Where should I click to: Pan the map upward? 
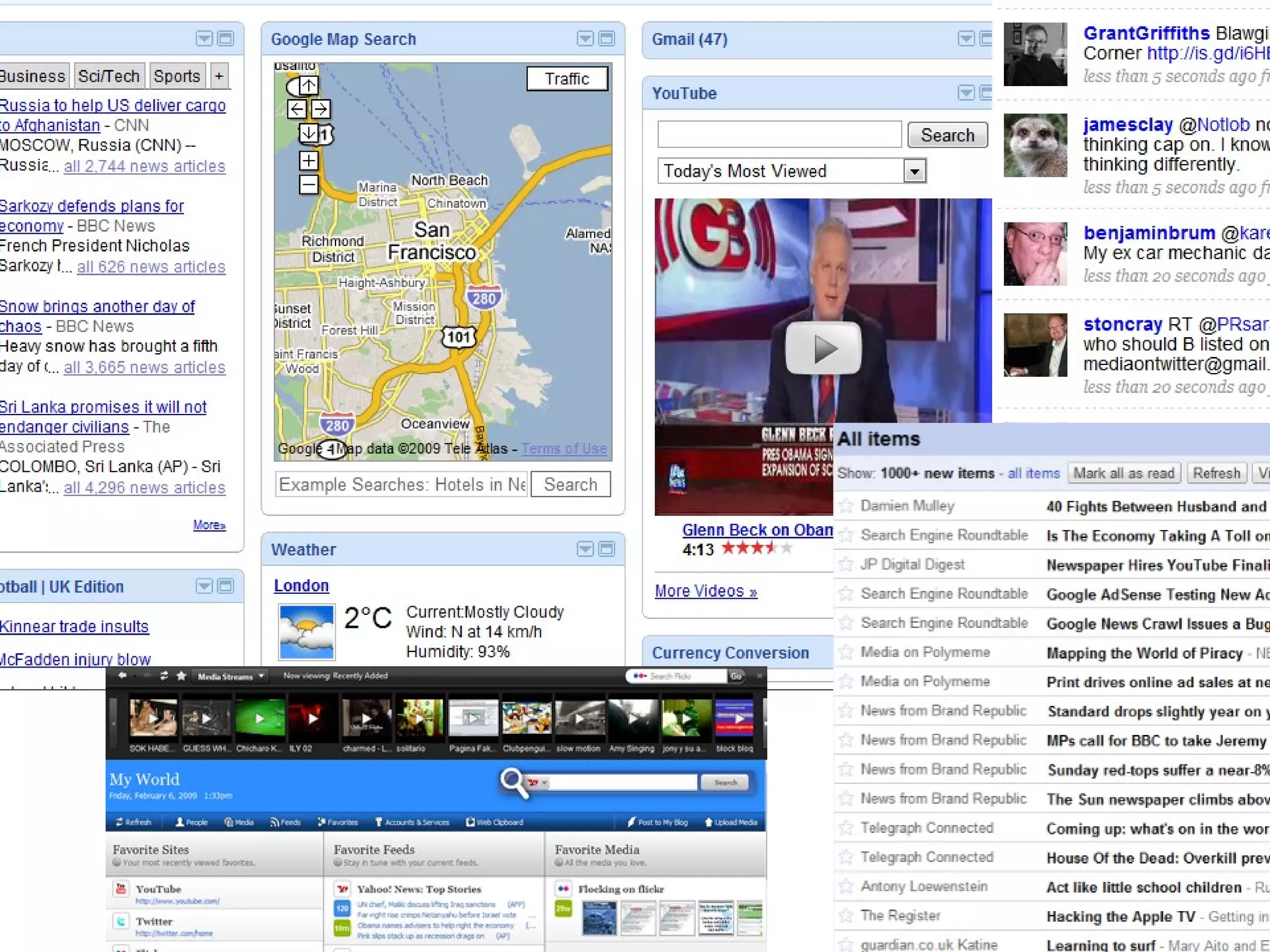[x=309, y=85]
